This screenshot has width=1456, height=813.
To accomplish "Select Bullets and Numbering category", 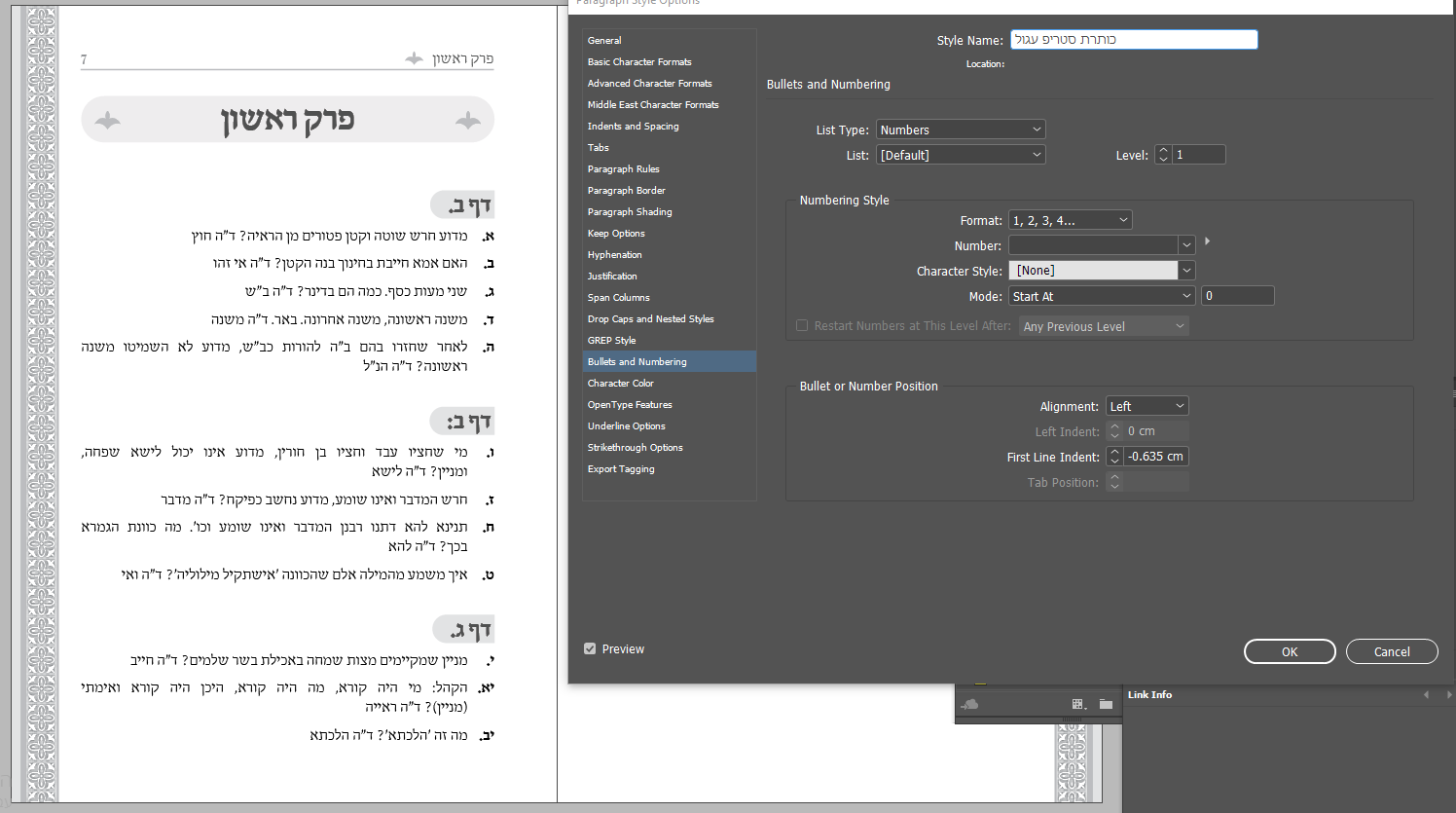I will click(x=670, y=362).
